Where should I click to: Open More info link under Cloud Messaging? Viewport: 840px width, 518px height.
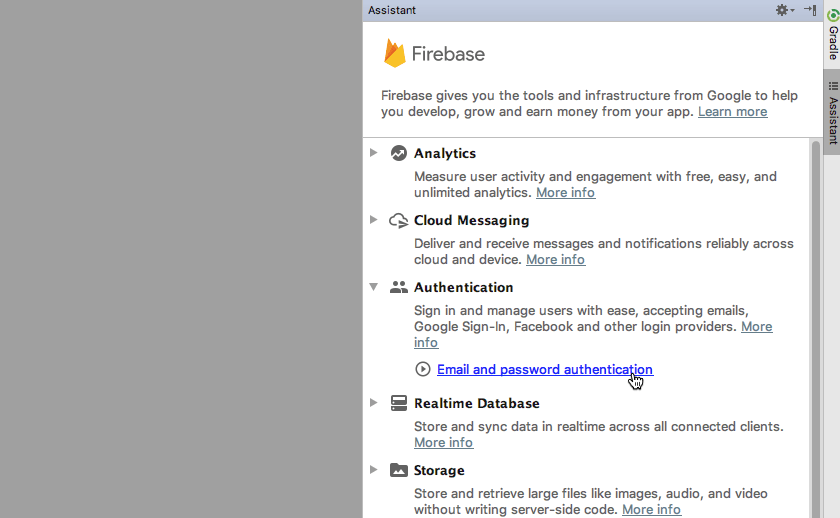[556, 259]
